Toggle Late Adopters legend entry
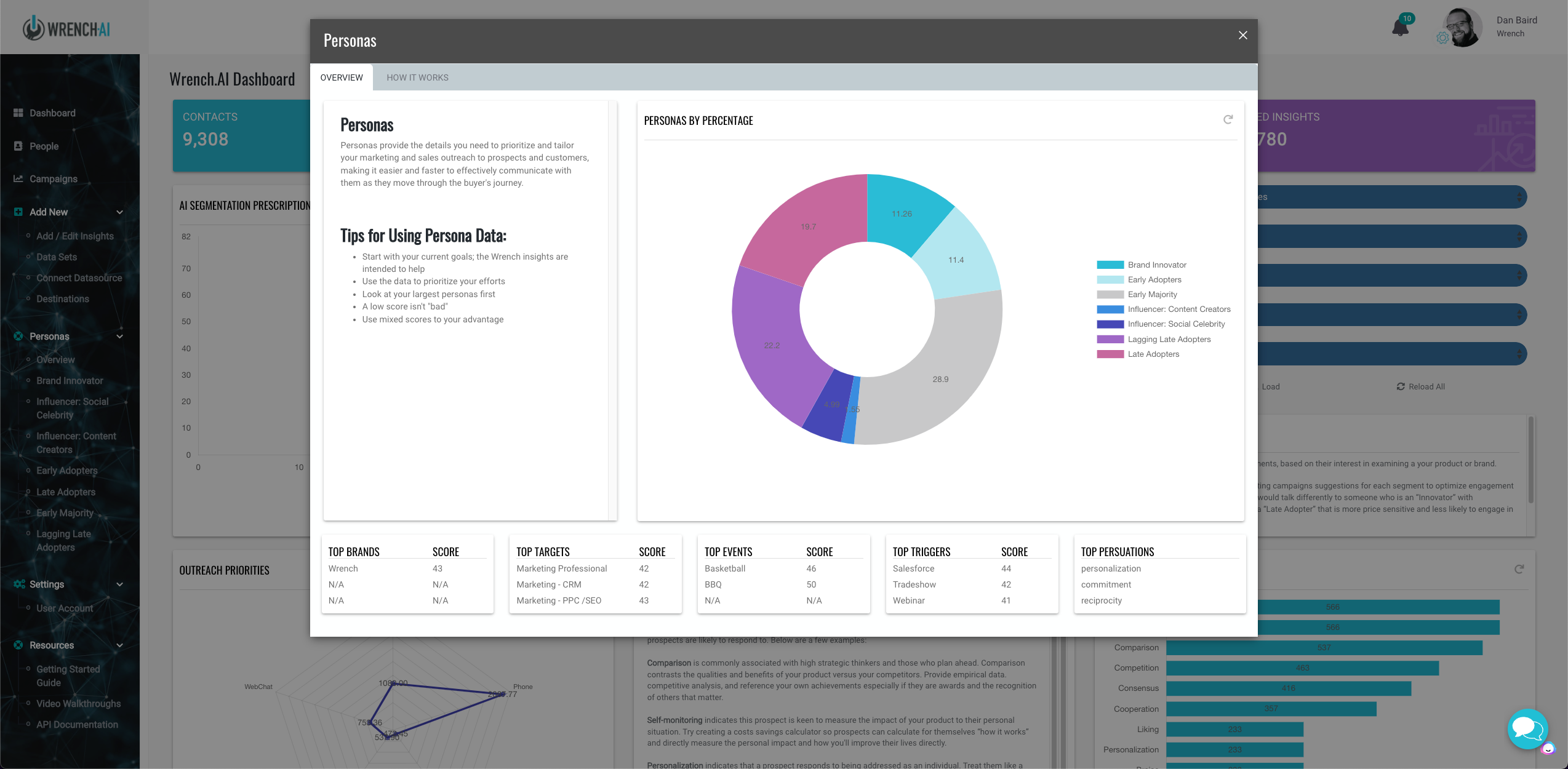 pos(1153,354)
